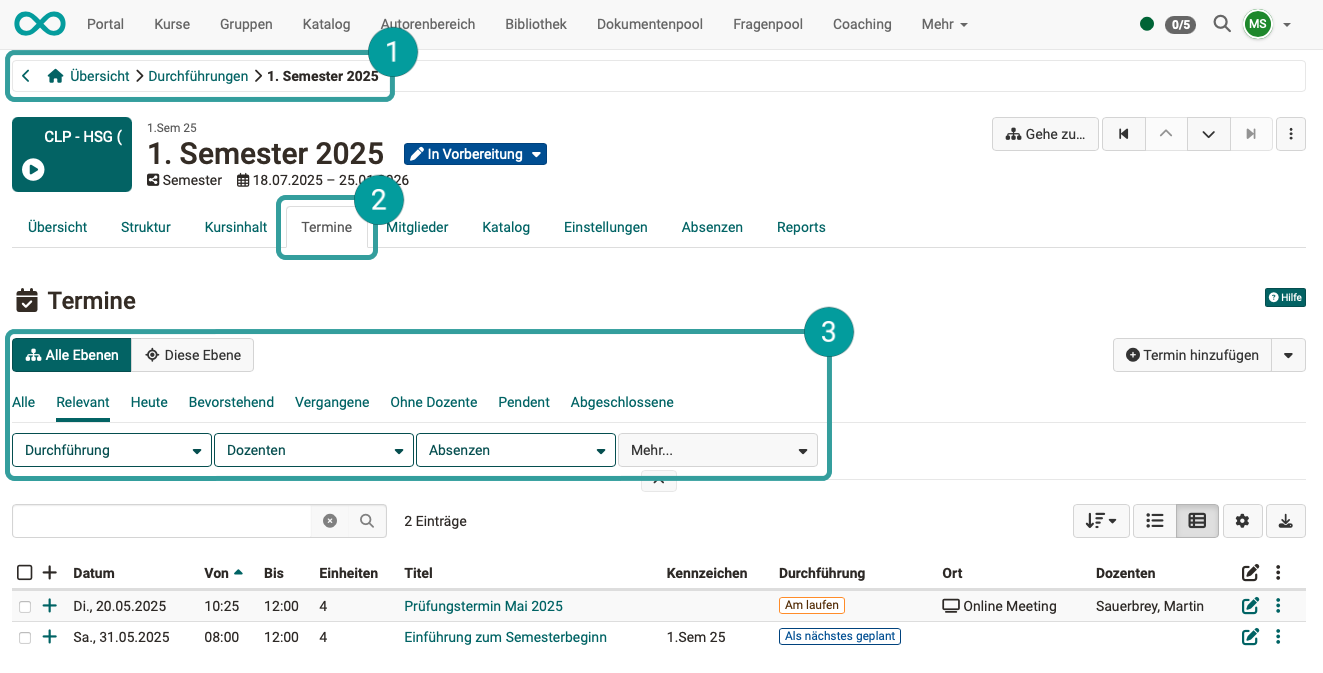
Task: Select the Diese Ebene scope toggle
Action: [x=192, y=354]
